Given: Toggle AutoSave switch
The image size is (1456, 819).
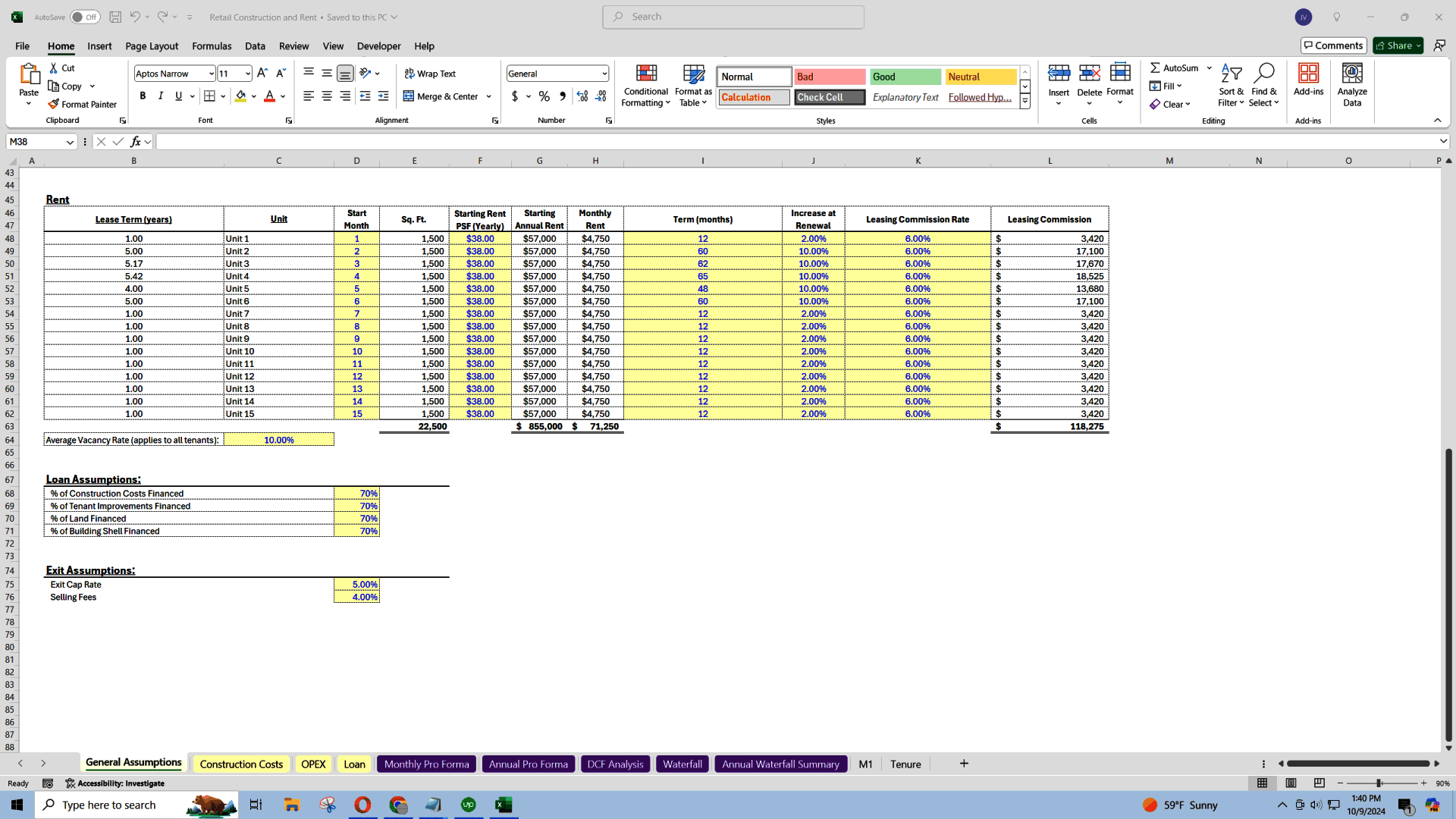Looking at the screenshot, I should pos(85,17).
